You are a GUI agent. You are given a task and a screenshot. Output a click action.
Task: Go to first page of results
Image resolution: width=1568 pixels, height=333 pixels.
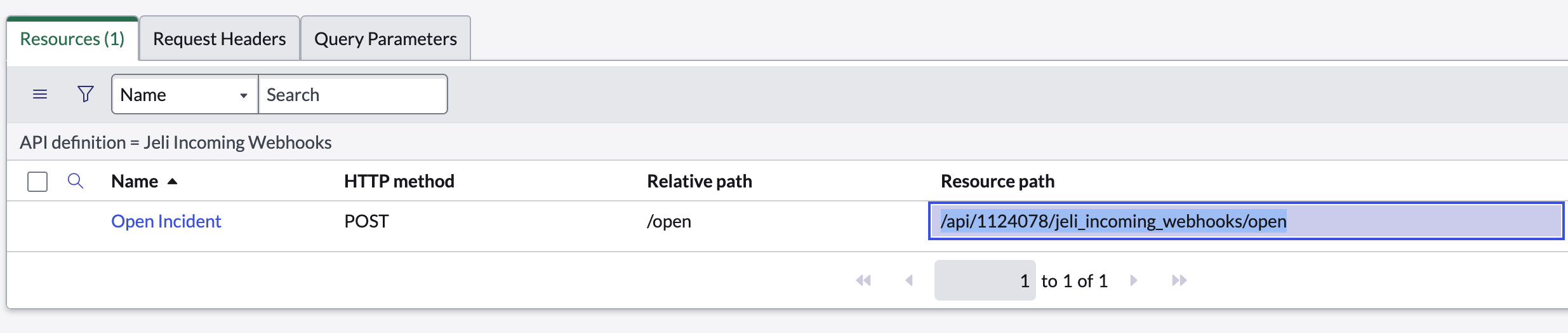[x=863, y=280]
